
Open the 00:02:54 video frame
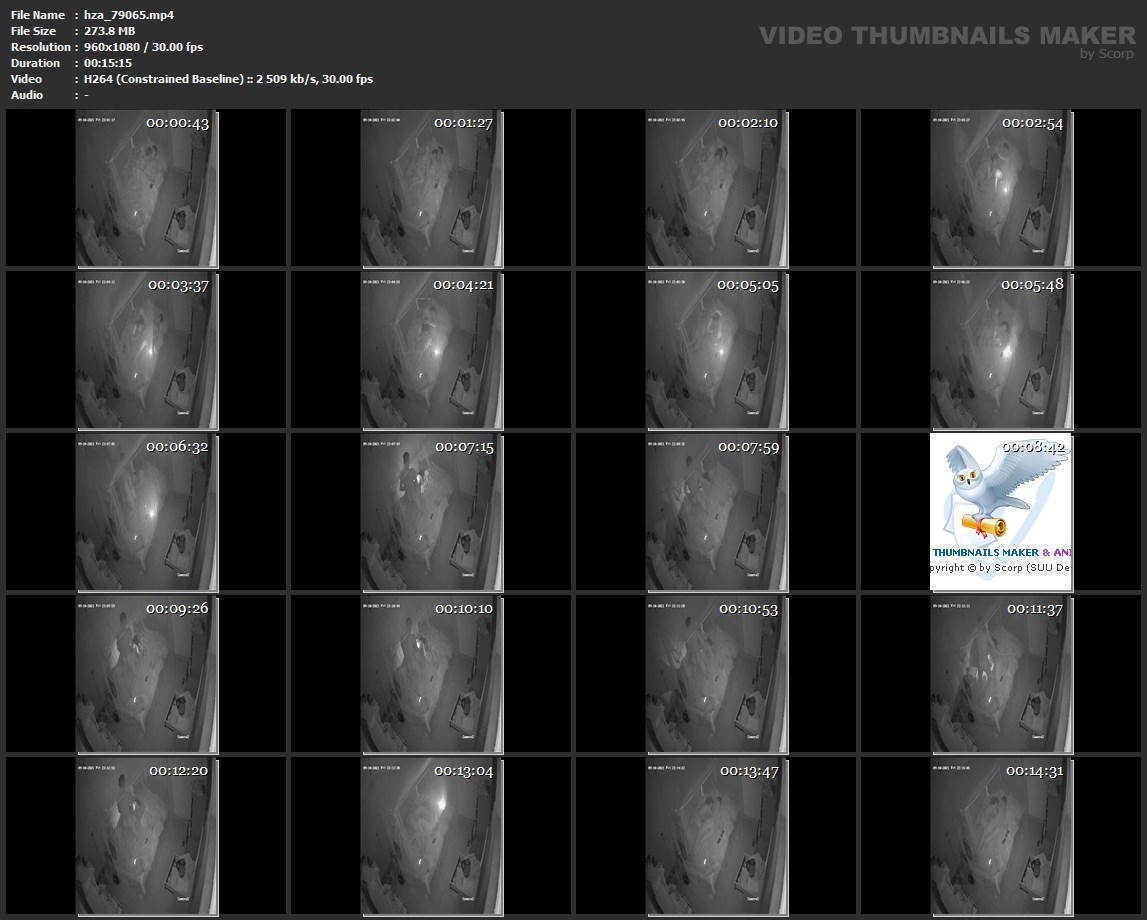(x=1000, y=190)
